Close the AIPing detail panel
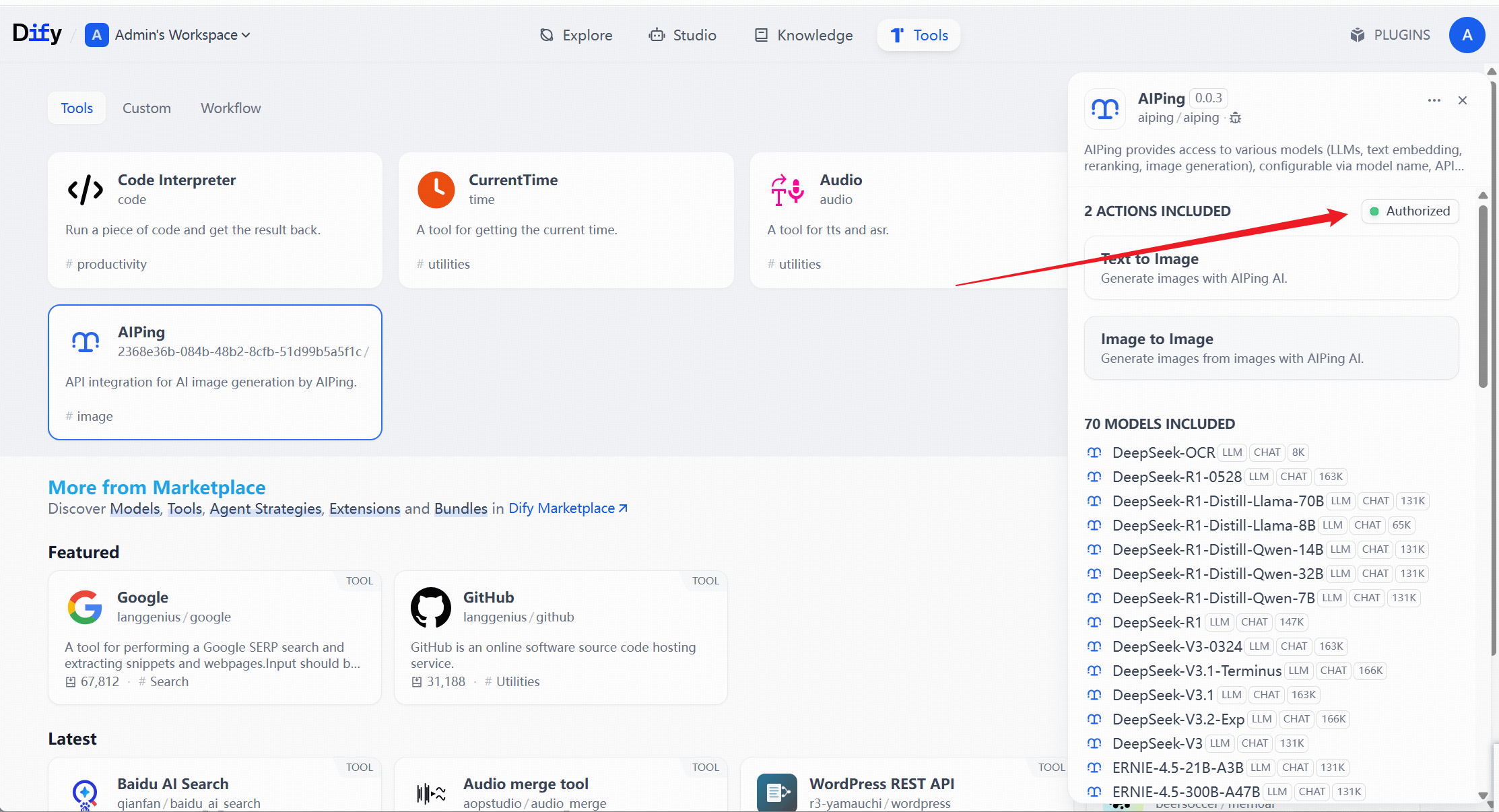The image size is (1499, 812). (x=1463, y=100)
